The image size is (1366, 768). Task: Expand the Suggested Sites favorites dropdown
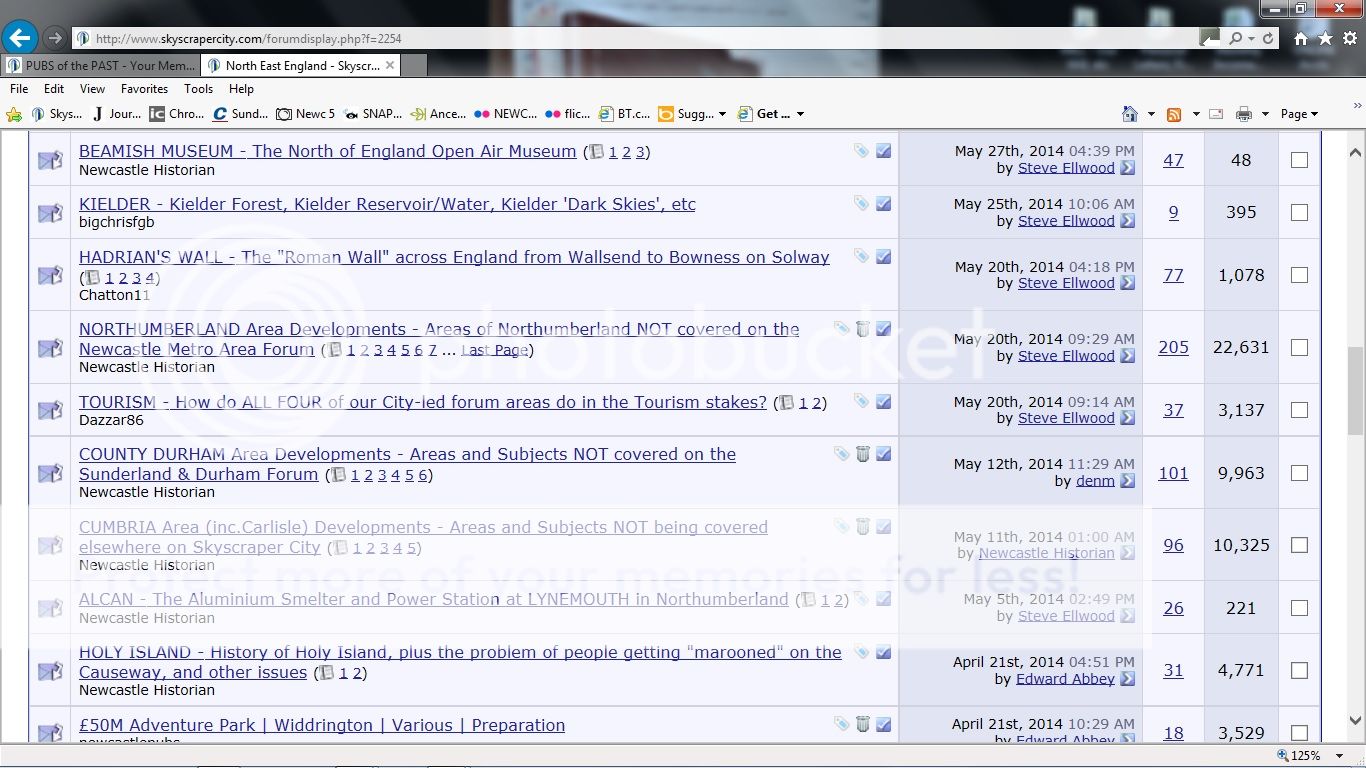click(722, 114)
